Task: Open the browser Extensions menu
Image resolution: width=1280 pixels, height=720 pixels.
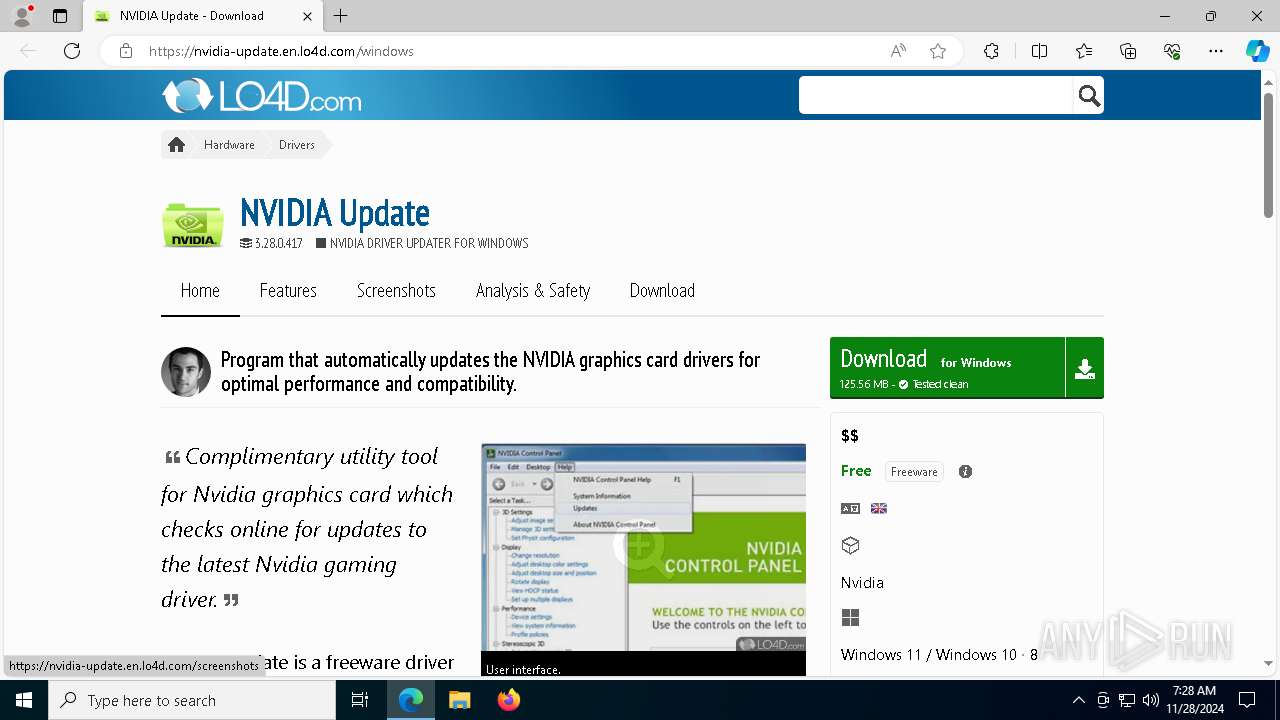Action: 991,51
